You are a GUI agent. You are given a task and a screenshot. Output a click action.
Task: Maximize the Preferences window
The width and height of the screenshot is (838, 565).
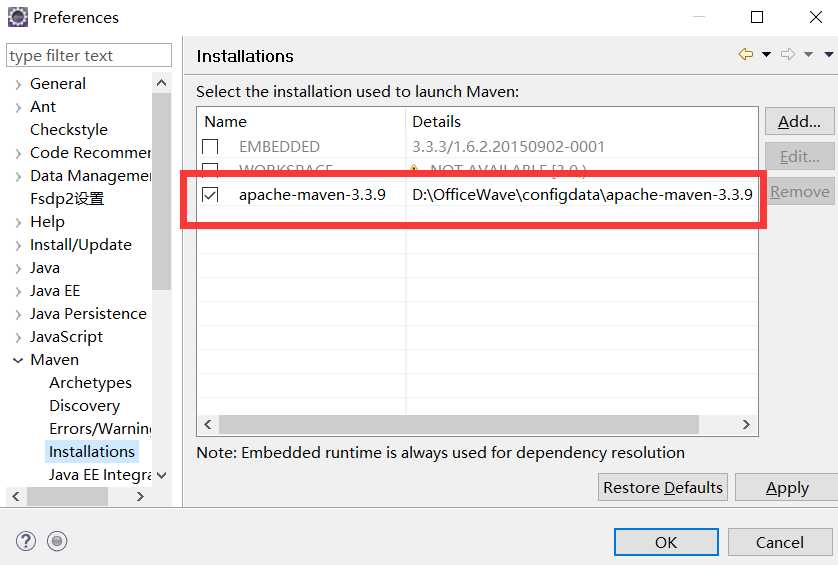757,17
